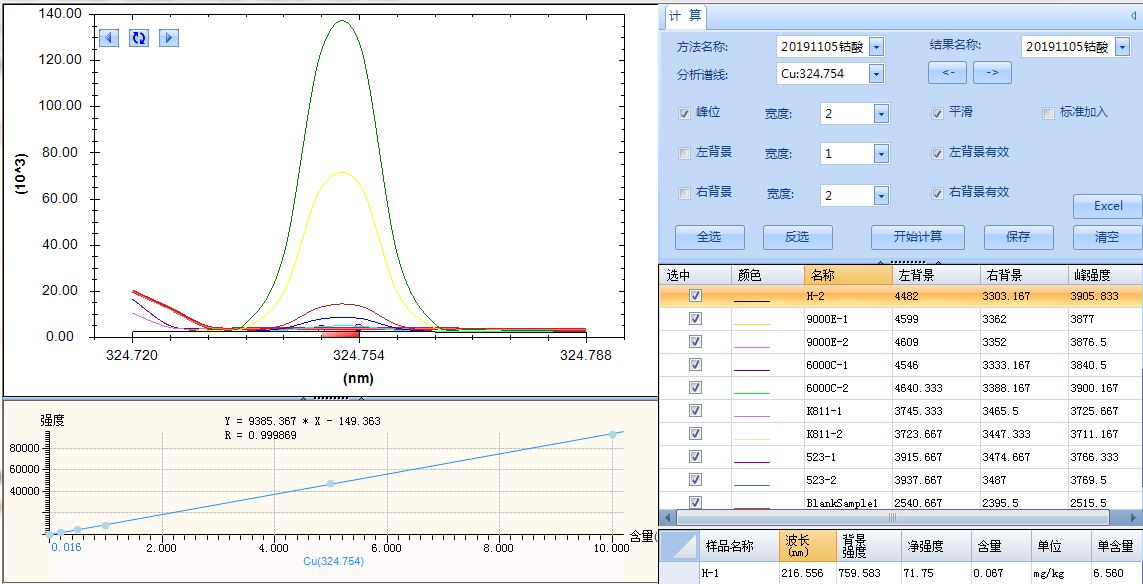Enable the 标准加入 checkbox
This screenshot has width=1143, height=584.
pos(1049,113)
